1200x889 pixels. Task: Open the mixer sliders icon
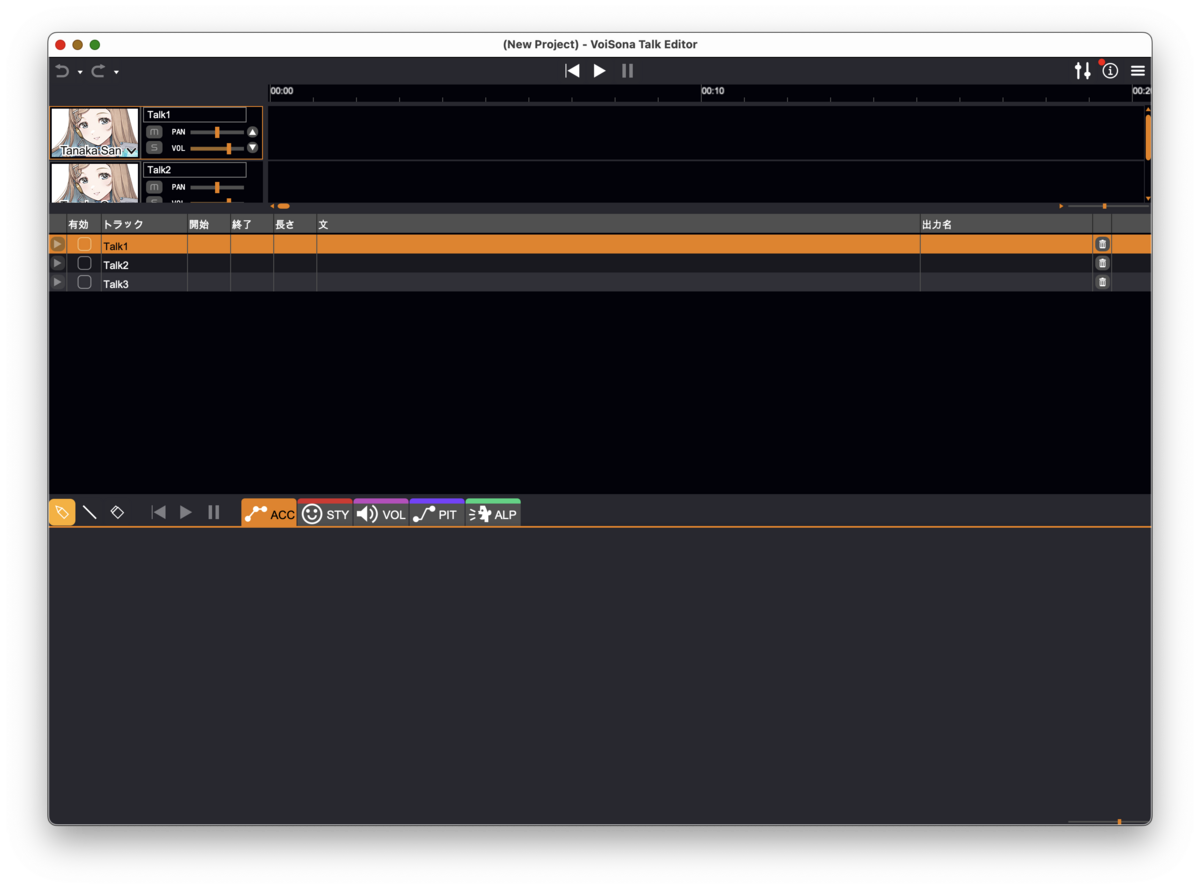[1082, 71]
